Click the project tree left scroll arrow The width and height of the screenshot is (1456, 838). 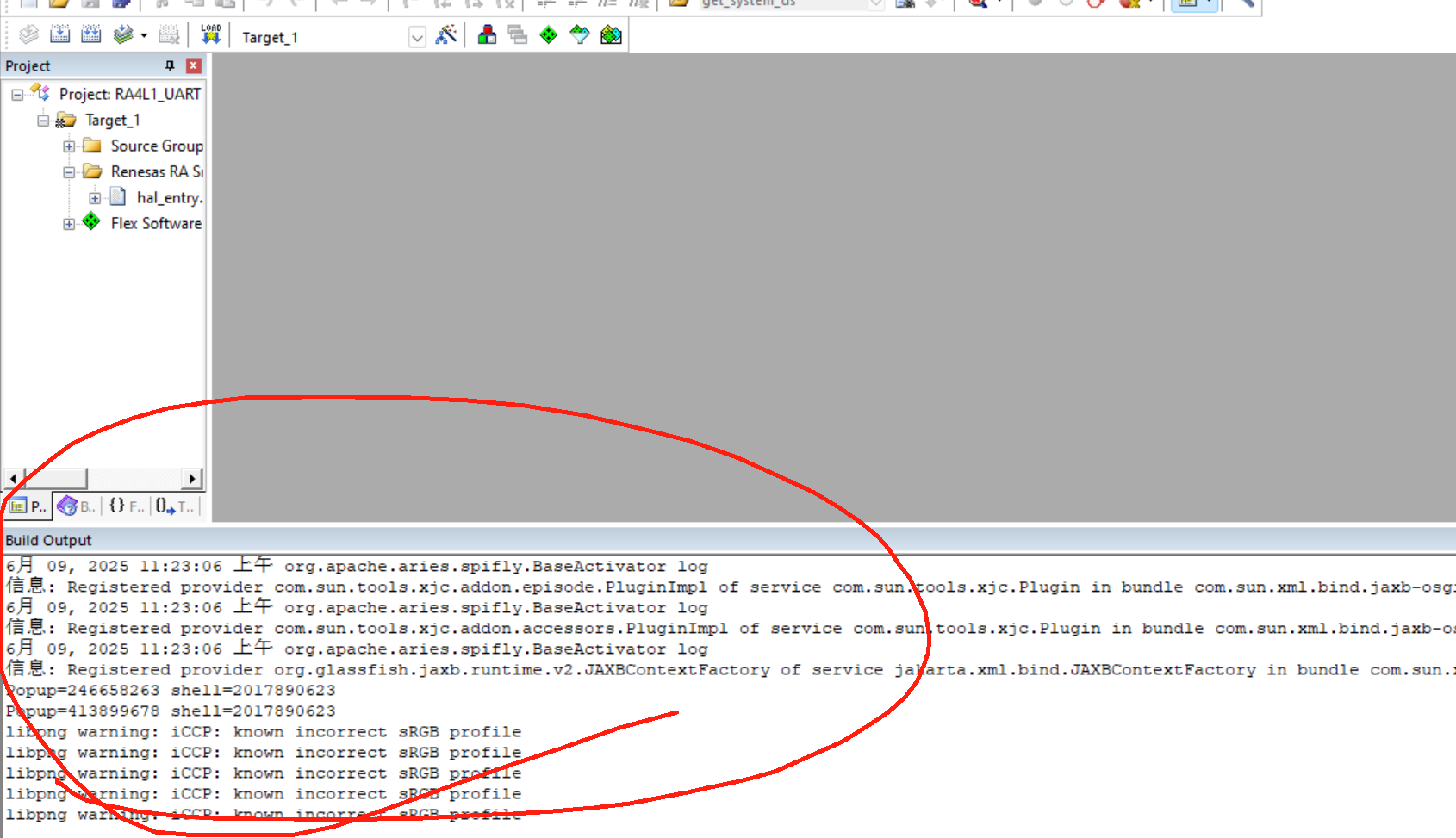[13, 478]
